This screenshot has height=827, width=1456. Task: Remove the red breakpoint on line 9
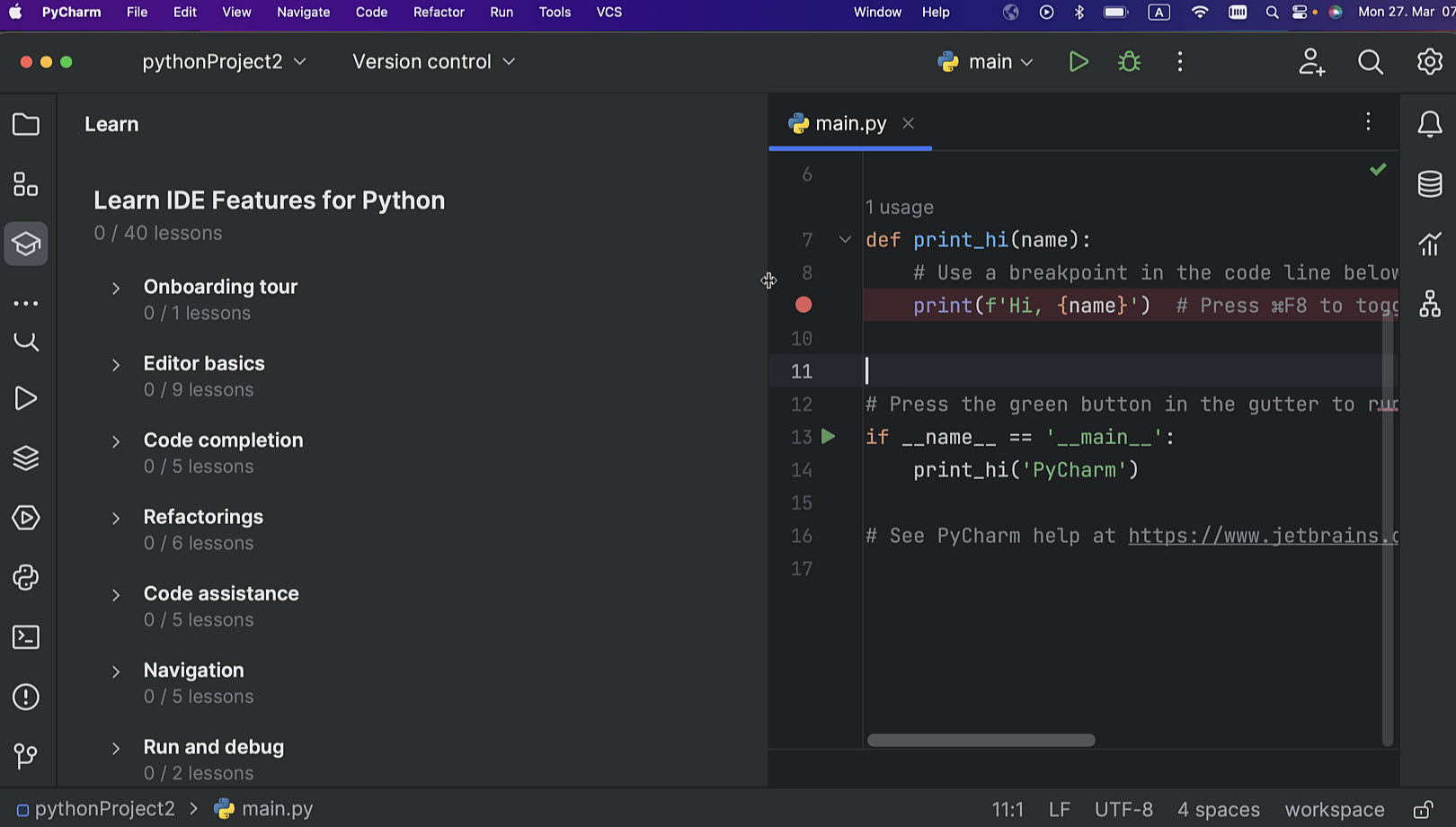click(803, 306)
